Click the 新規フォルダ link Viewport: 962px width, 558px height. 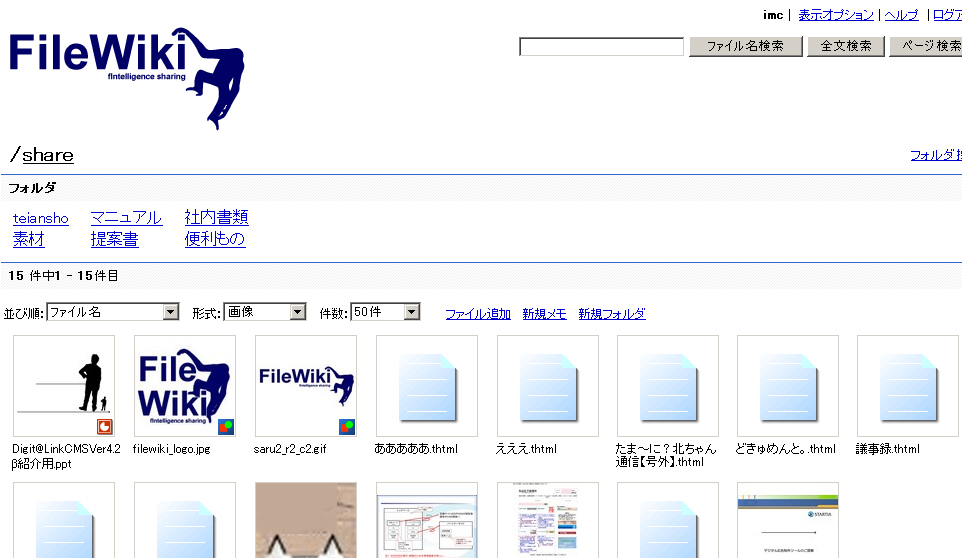[x=612, y=314]
